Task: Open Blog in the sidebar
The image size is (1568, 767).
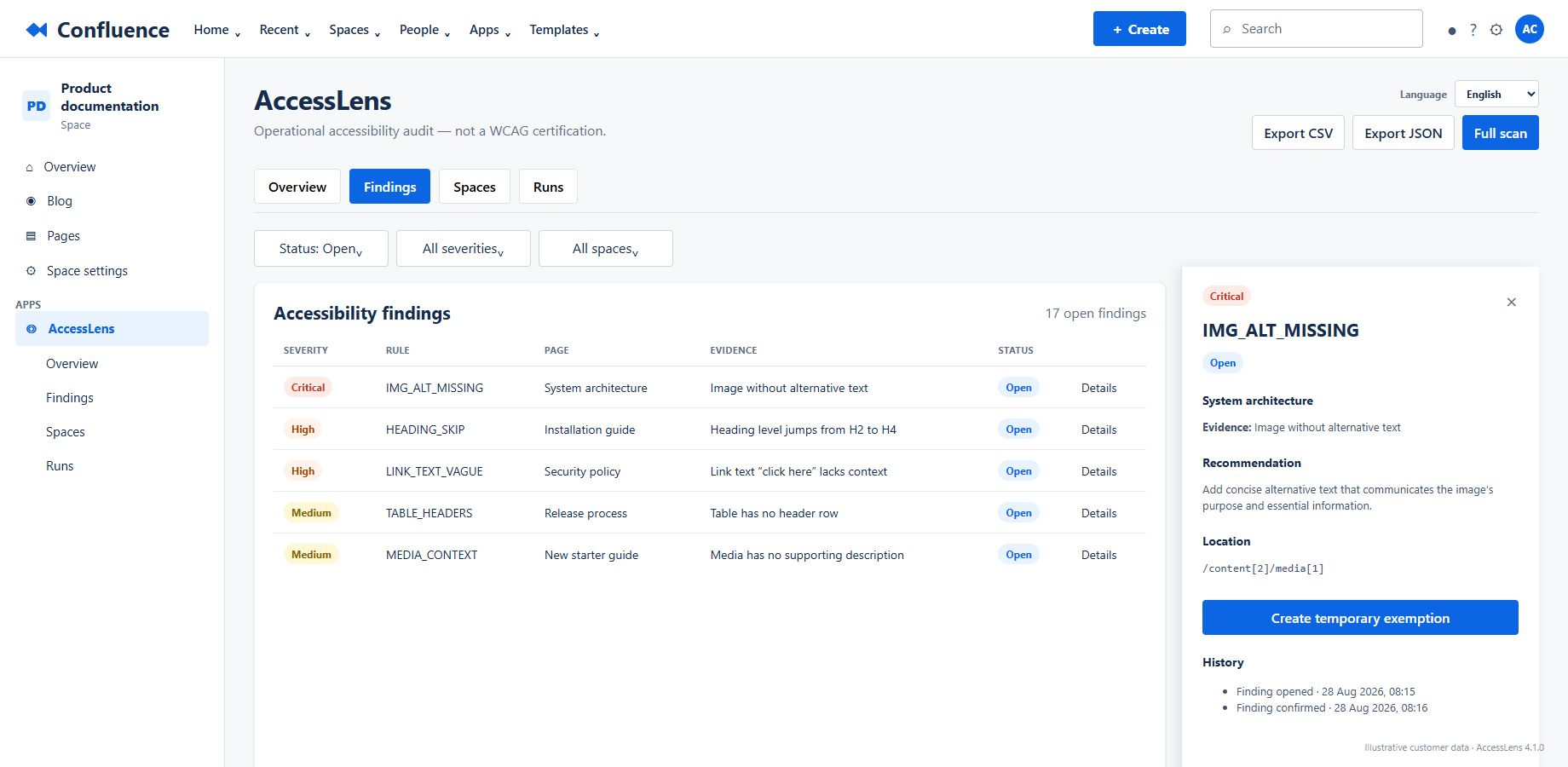Action: click(60, 201)
